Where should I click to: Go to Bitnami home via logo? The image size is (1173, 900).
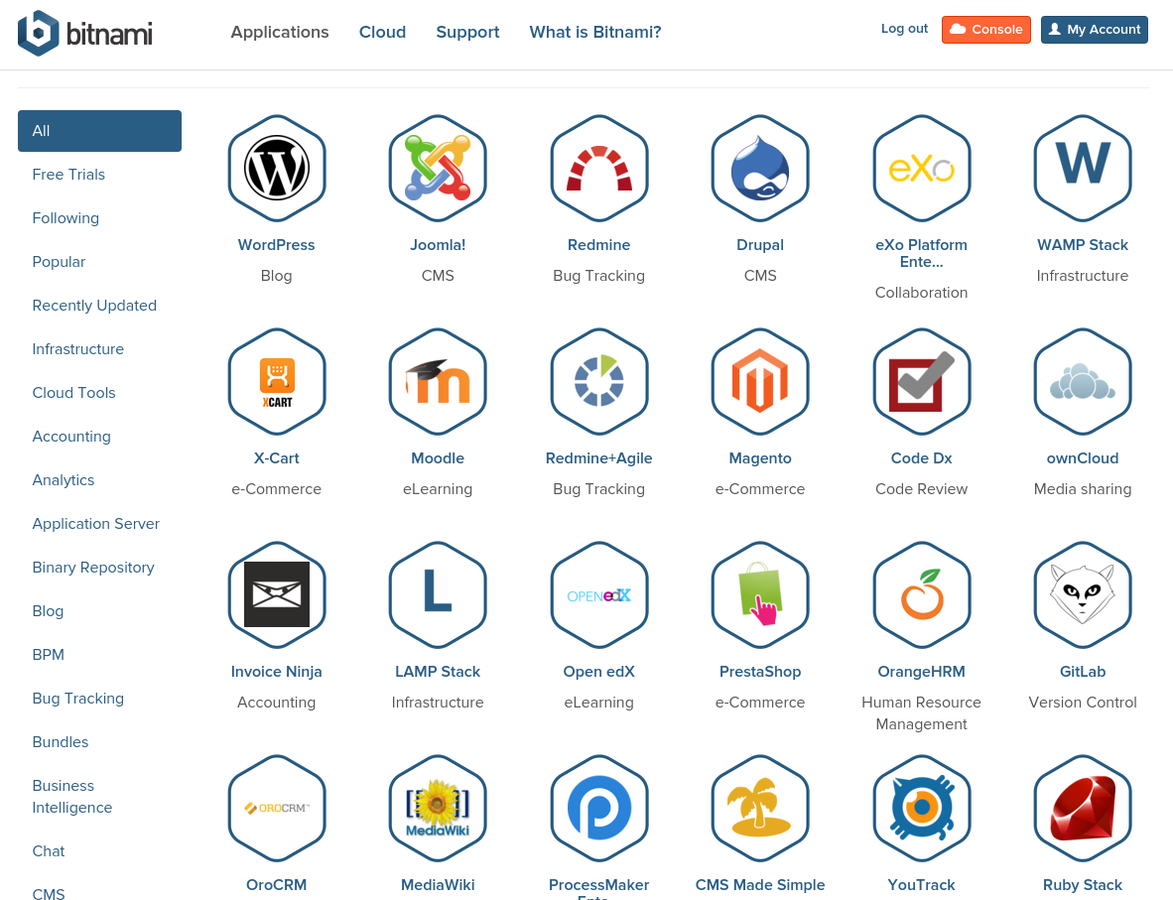coord(85,33)
